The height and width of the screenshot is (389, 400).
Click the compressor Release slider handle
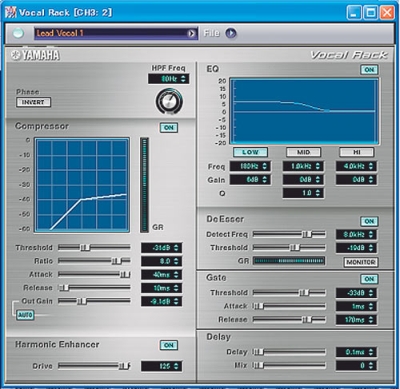(63, 288)
